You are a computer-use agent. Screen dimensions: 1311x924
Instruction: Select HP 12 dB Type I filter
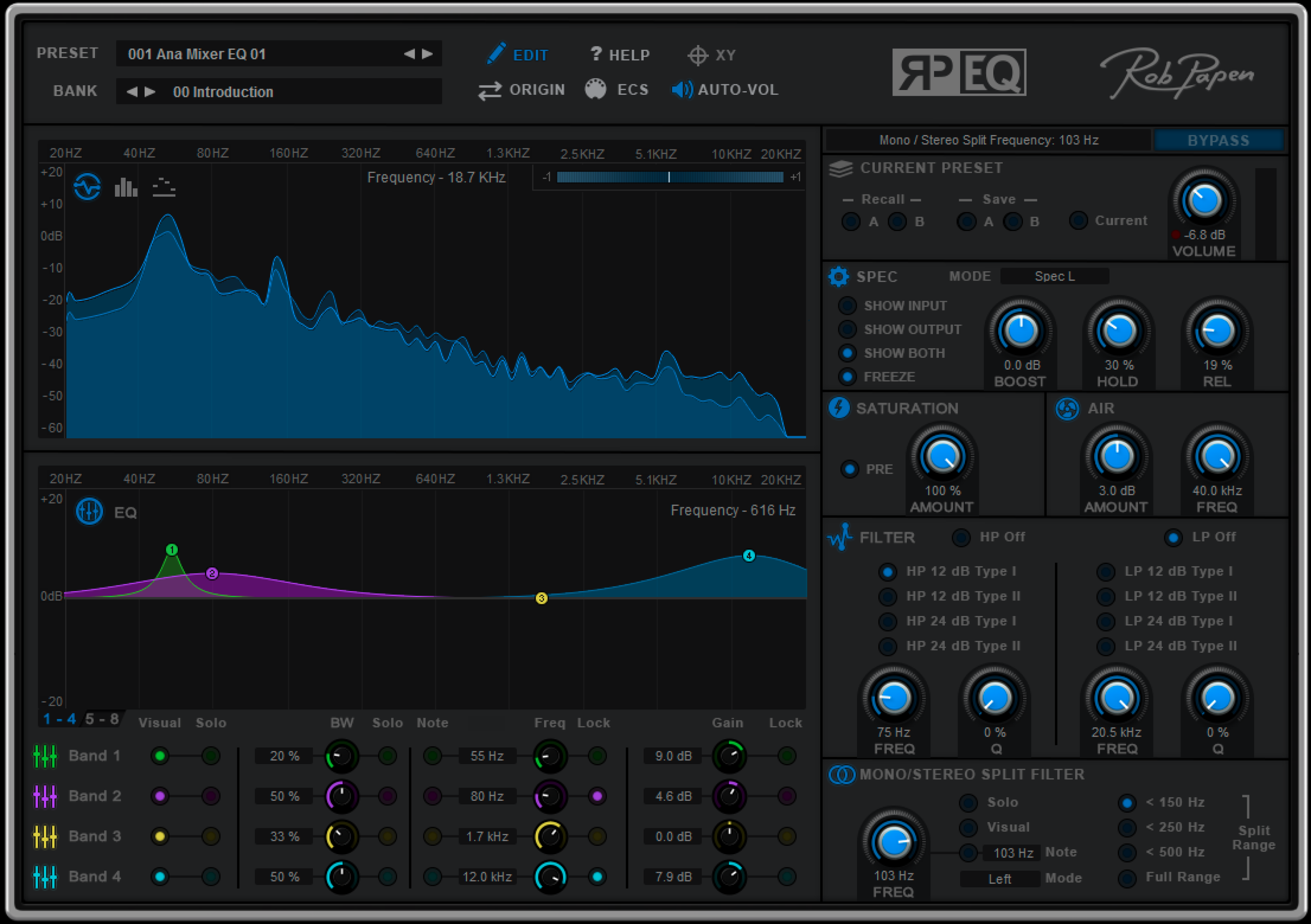(x=888, y=571)
